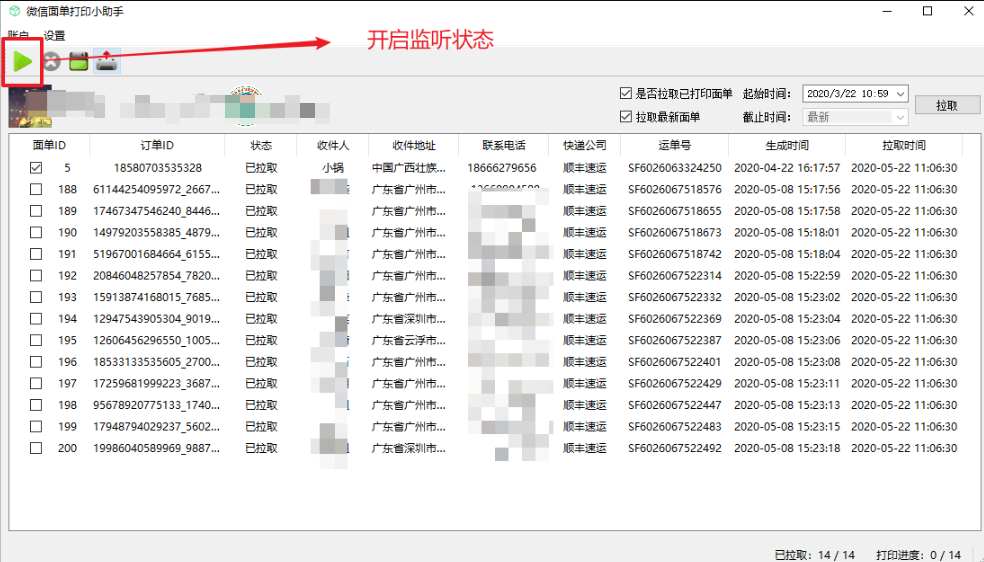Check the box beside 面单ID 196
Screen dimensions: 984x562
click(36, 362)
